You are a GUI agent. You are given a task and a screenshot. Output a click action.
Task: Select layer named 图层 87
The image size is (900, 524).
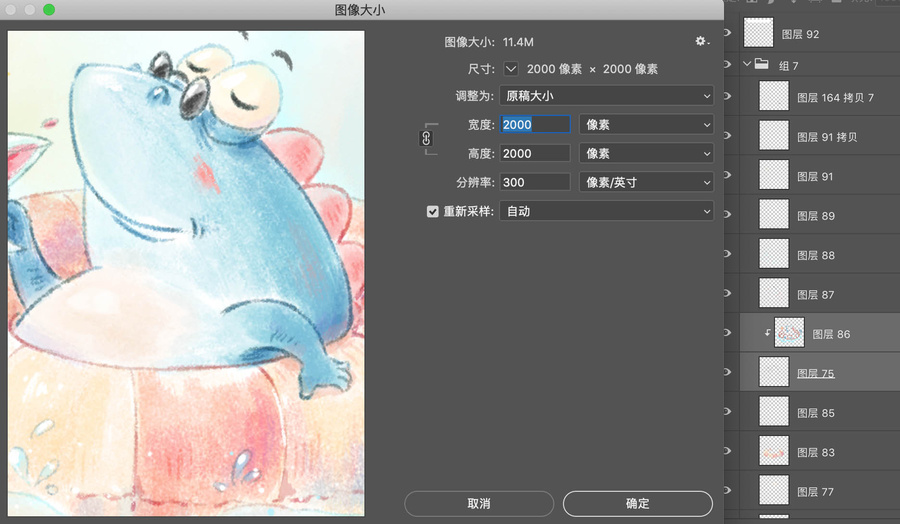tap(815, 295)
